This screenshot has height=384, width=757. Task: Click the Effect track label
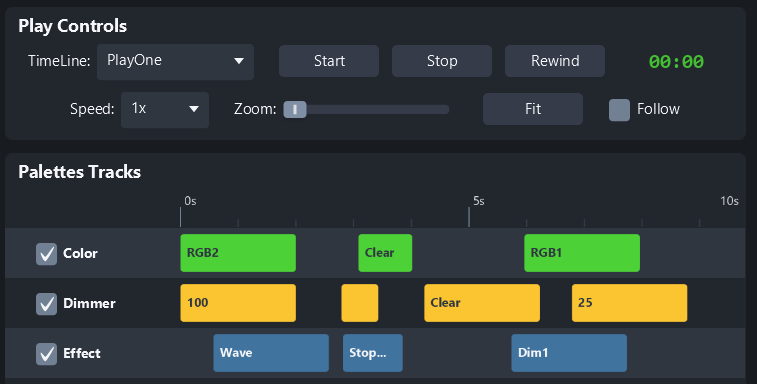82,354
